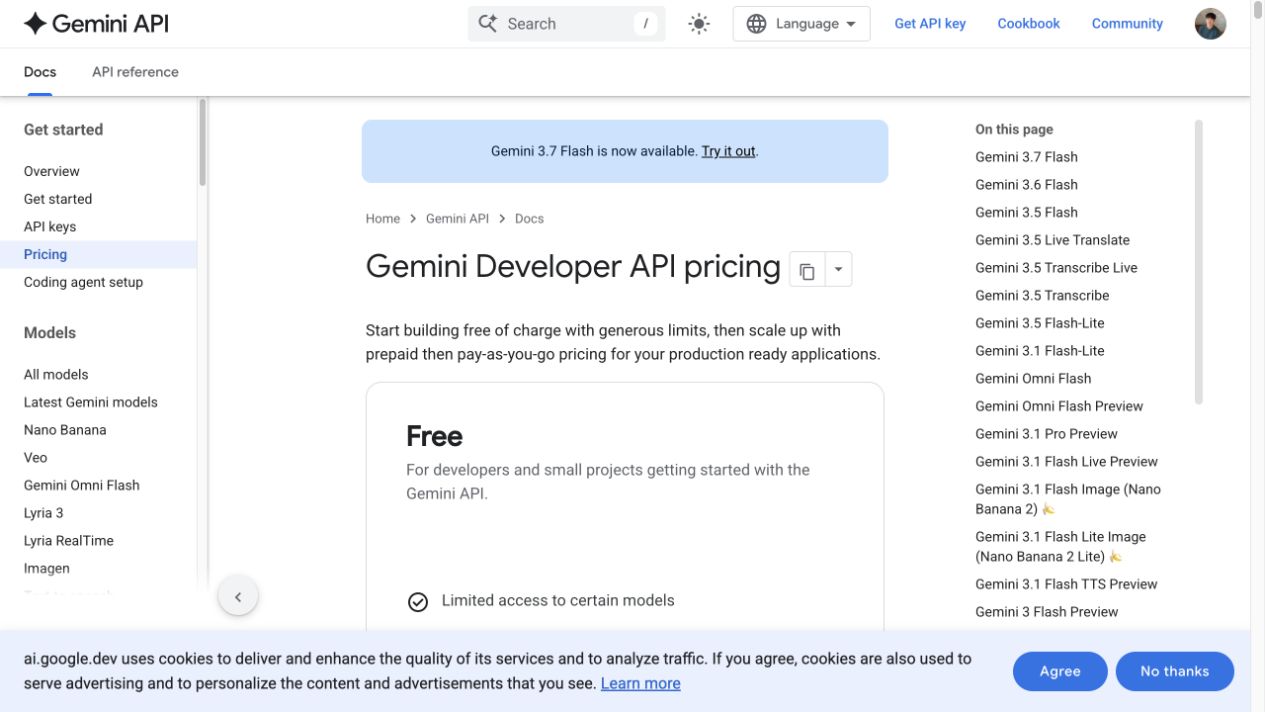Open Nano Banana in sidebar
The image size is (1265, 712).
click(x=65, y=430)
